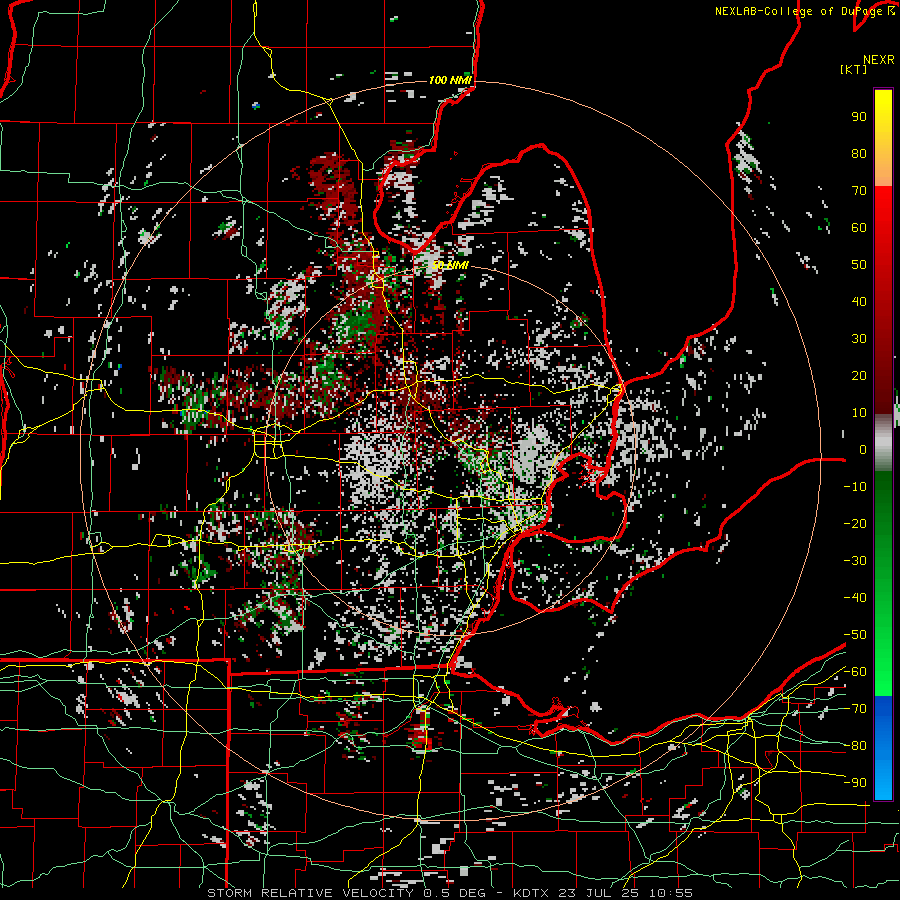Click the blue bottom segment of color bar
This screenshot has width=900, height=900.
[x=883, y=748]
